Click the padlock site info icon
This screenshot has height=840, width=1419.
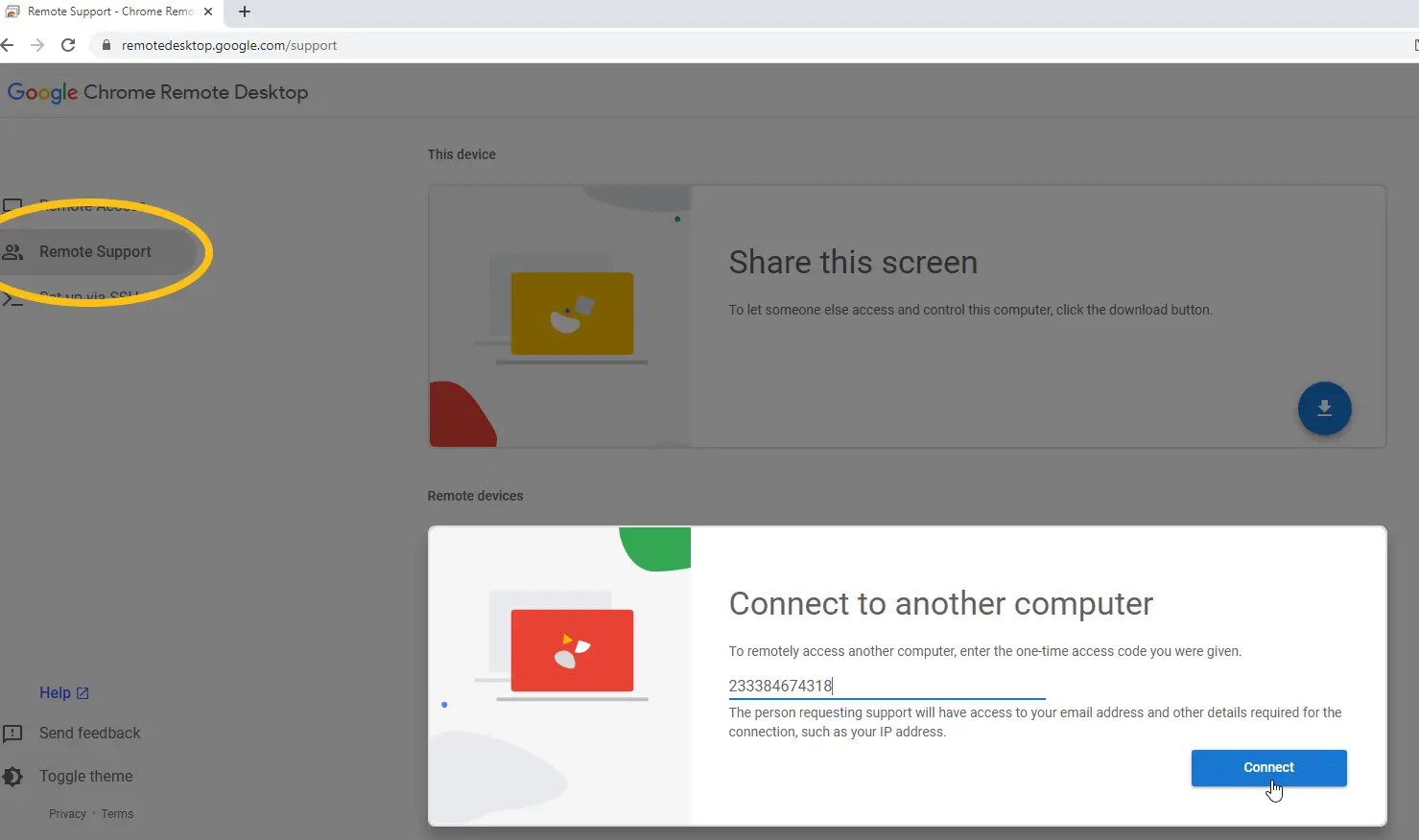point(106,45)
